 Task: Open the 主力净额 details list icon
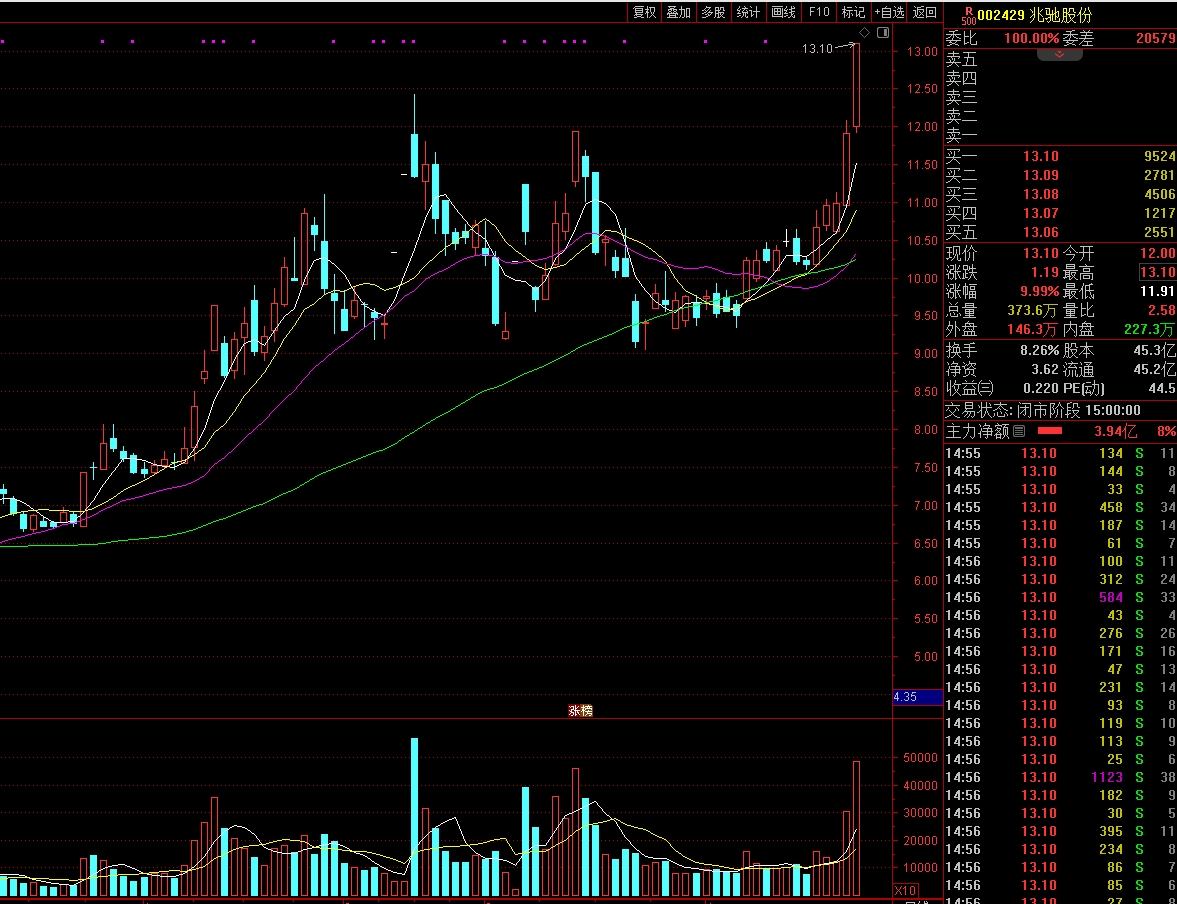coord(1019,431)
